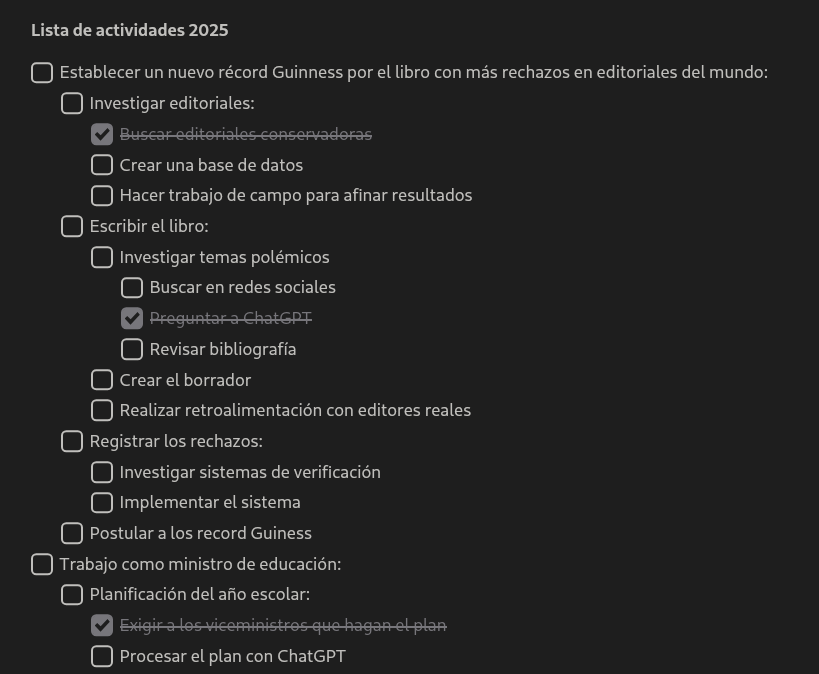Image resolution: width=819 pixels, height=674 pixels.
Task: Tick 'Trabajo como ministro de educación' checkbox
Action: tap(42, 564)
